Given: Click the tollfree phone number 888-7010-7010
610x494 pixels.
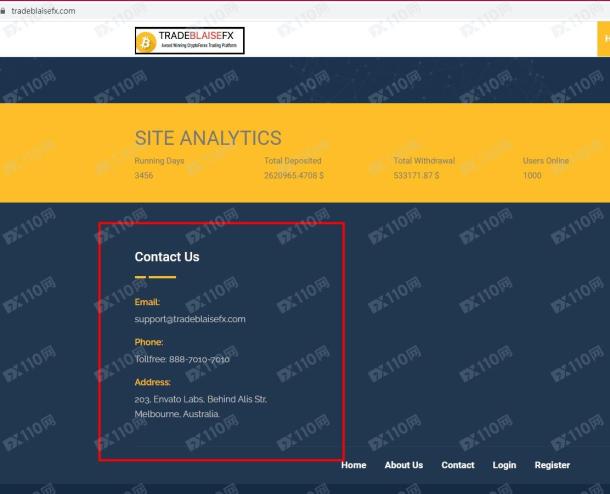Looking at the screenshot, I should point(182,359).
